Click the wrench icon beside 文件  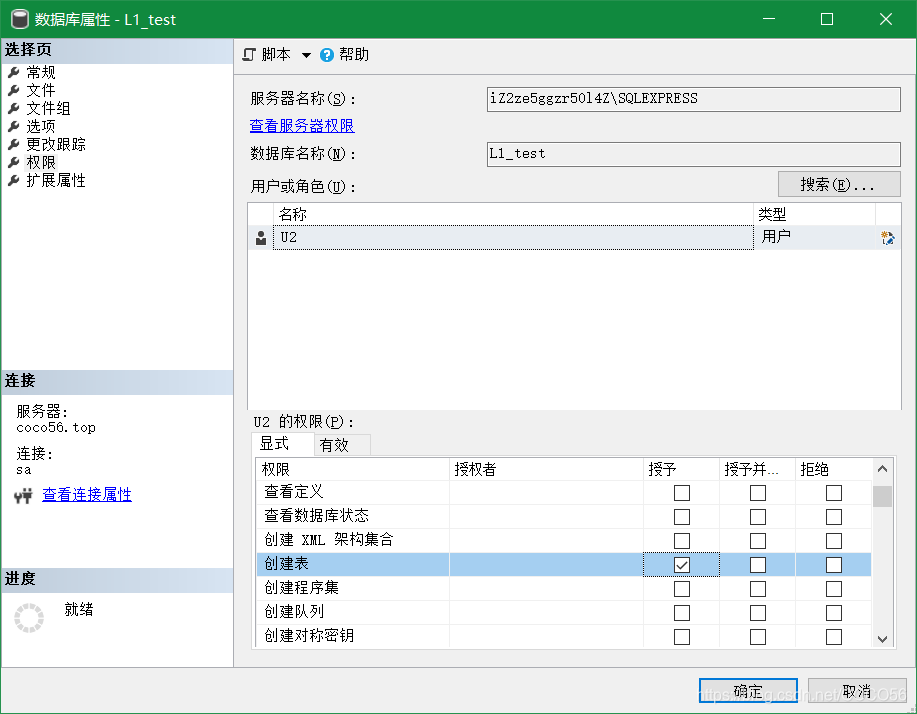point(14,91)
